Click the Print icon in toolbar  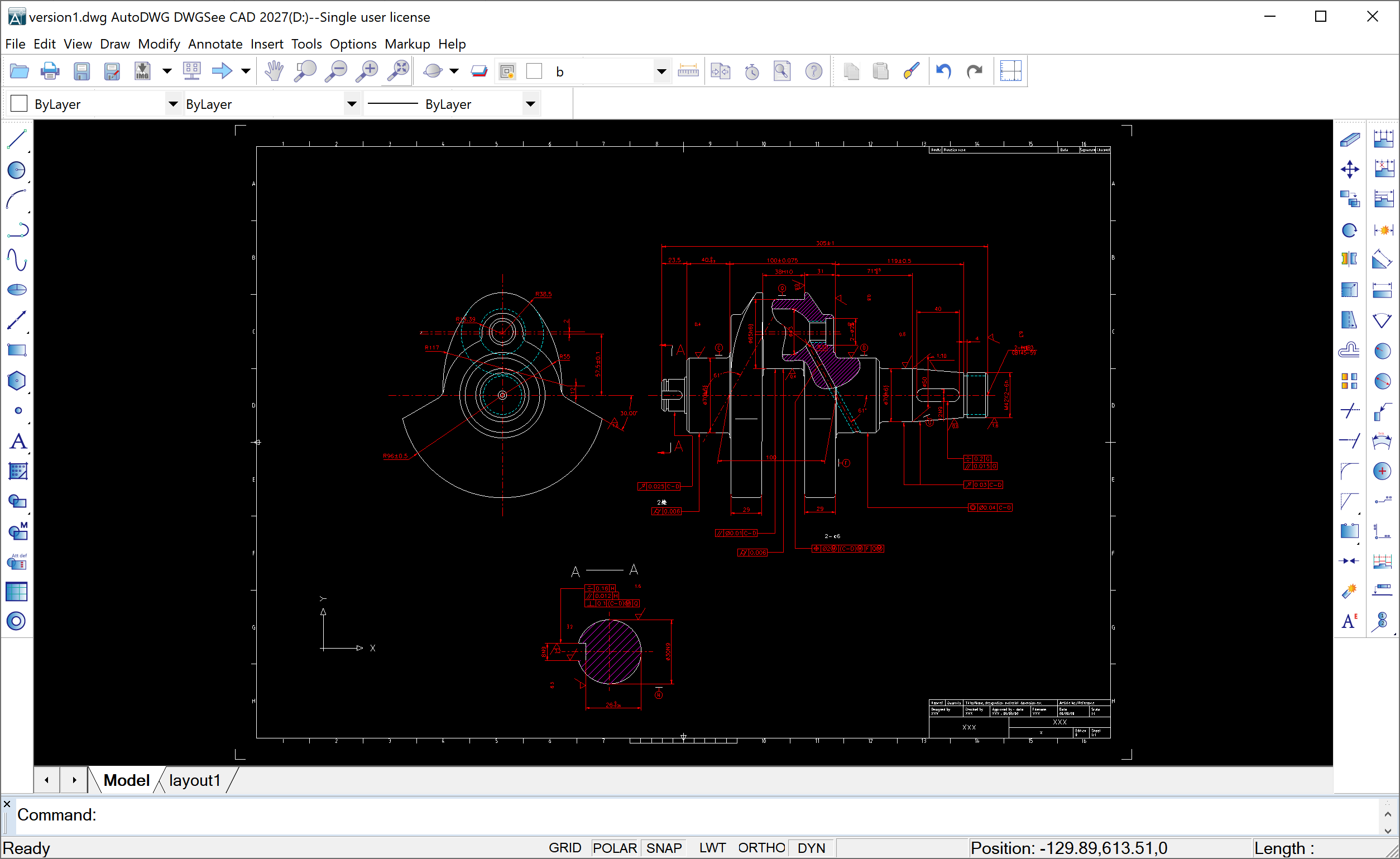tap(50, 71)
